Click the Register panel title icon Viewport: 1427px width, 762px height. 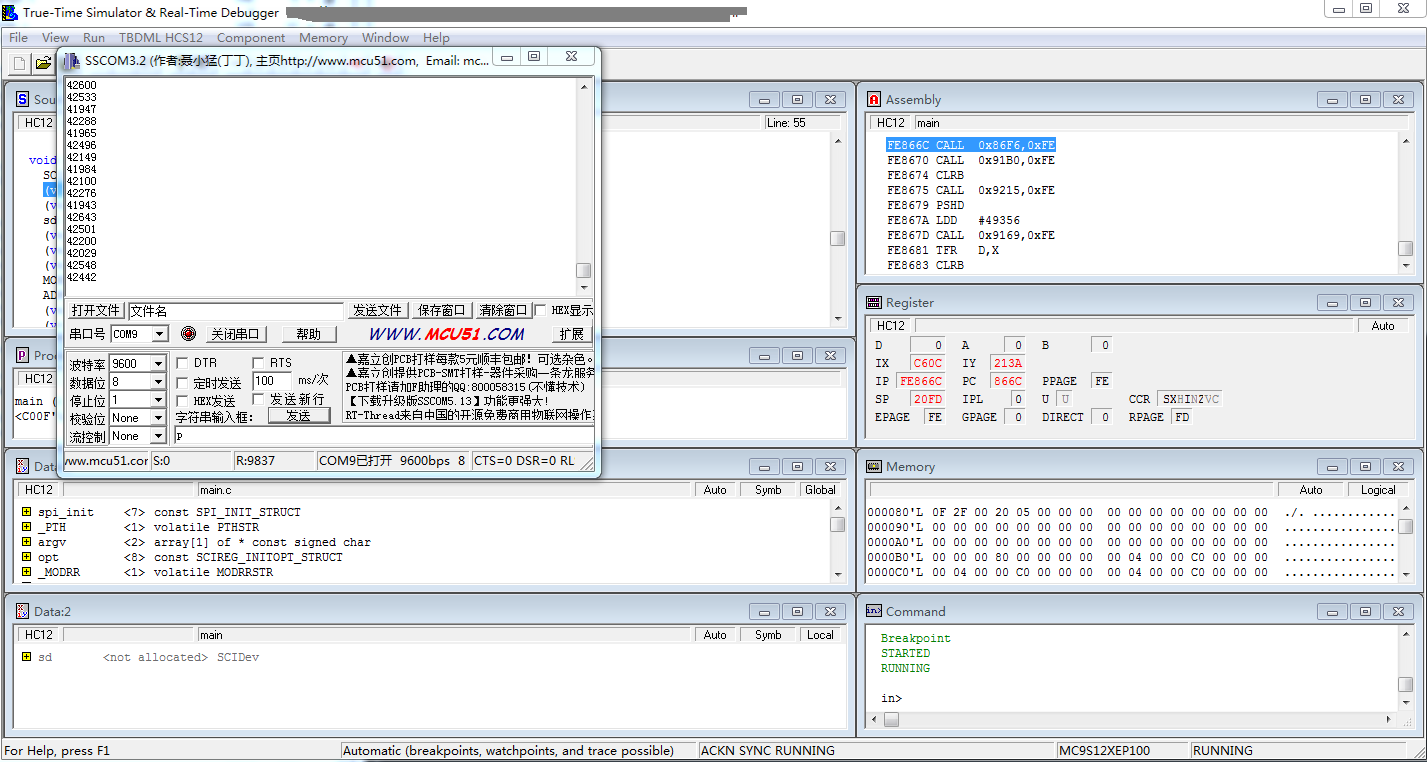[x=874, y=302]
